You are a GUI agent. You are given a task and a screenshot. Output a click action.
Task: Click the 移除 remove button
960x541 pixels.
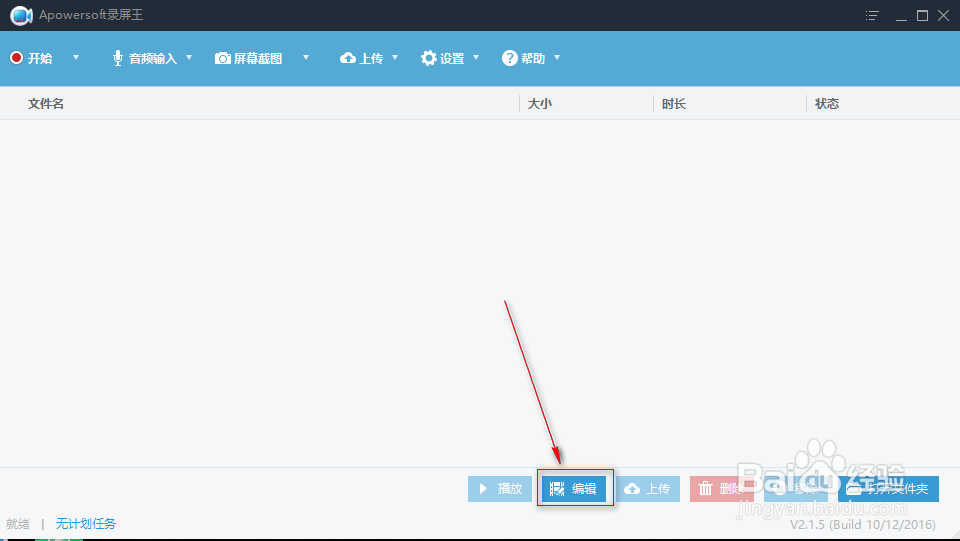coord(796,488)
